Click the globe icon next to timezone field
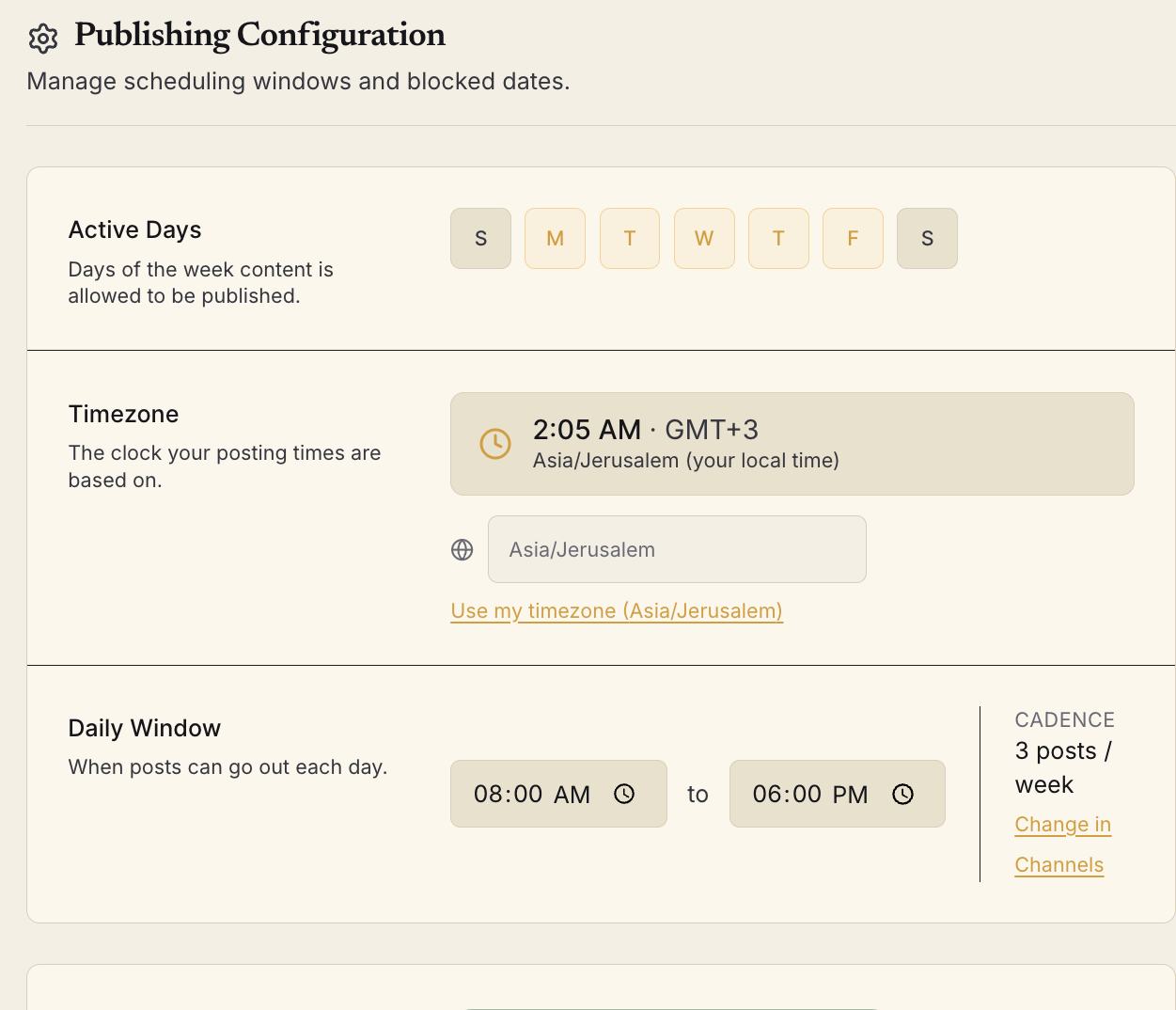Image resolution: width=1176 pixels, height=1010 pixels. tap(462, 549)
